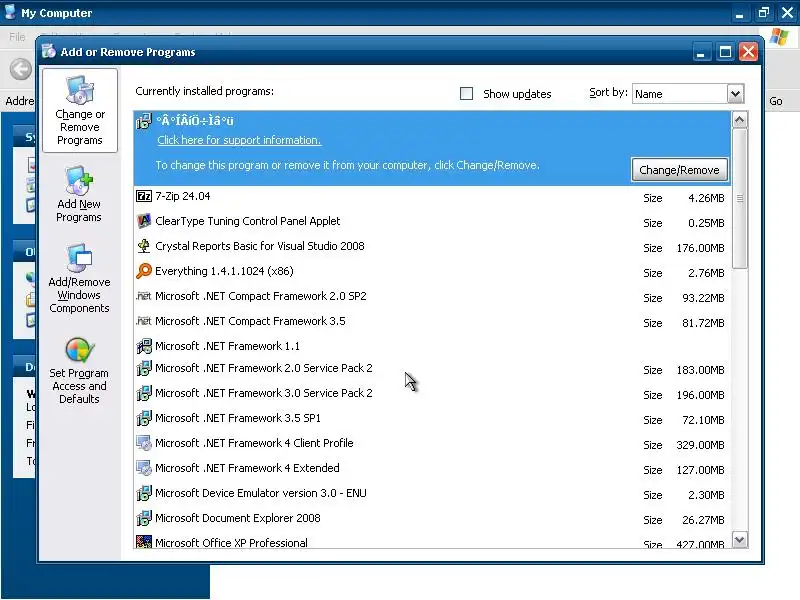
Task: Select .NET Framework 4 Client Profile icon
Action: tap(144, 443)
